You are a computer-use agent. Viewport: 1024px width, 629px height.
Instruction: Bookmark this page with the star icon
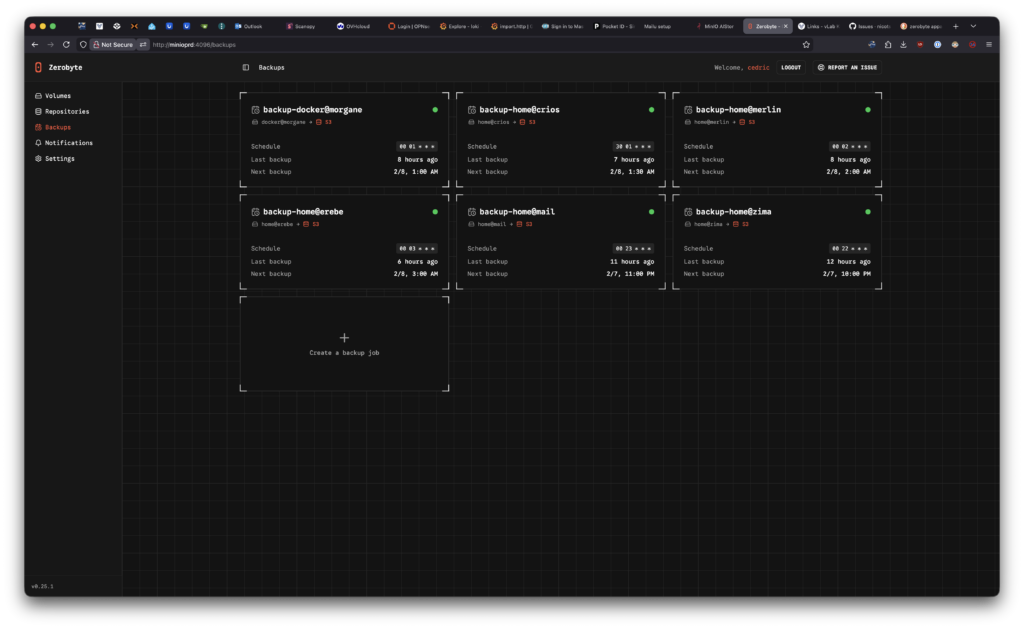[806, 45]
